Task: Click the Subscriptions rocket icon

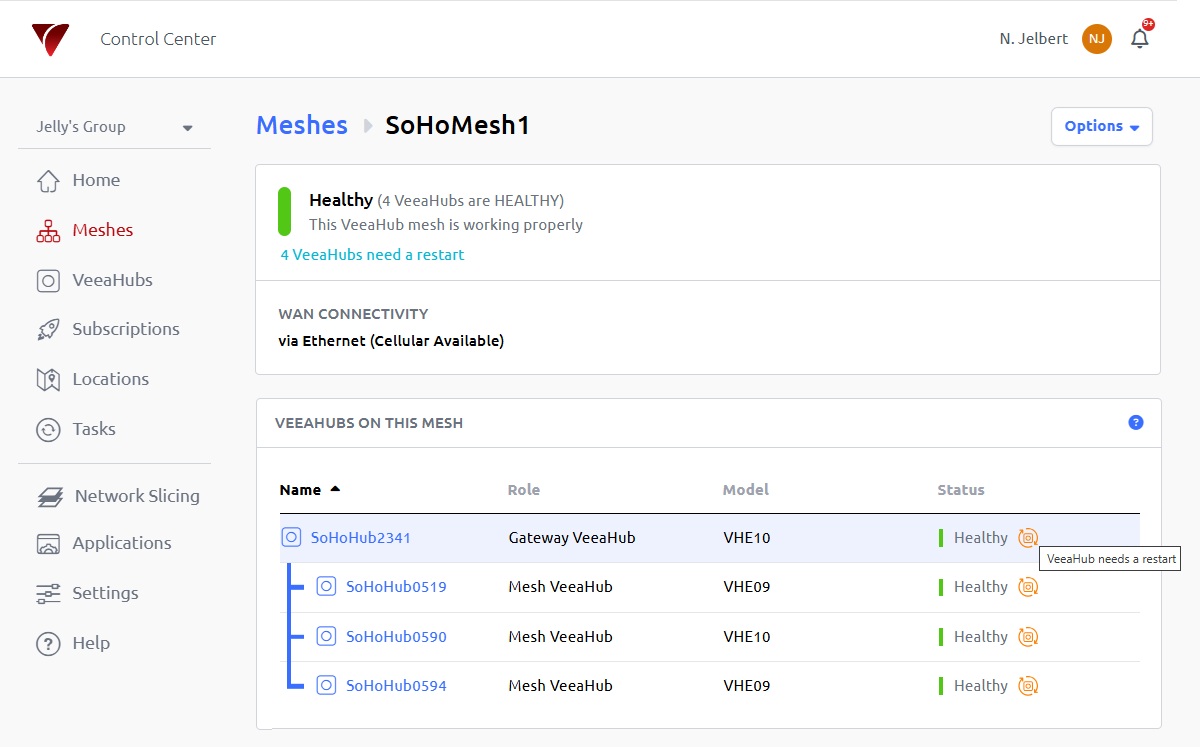Action: pos(48,330)
